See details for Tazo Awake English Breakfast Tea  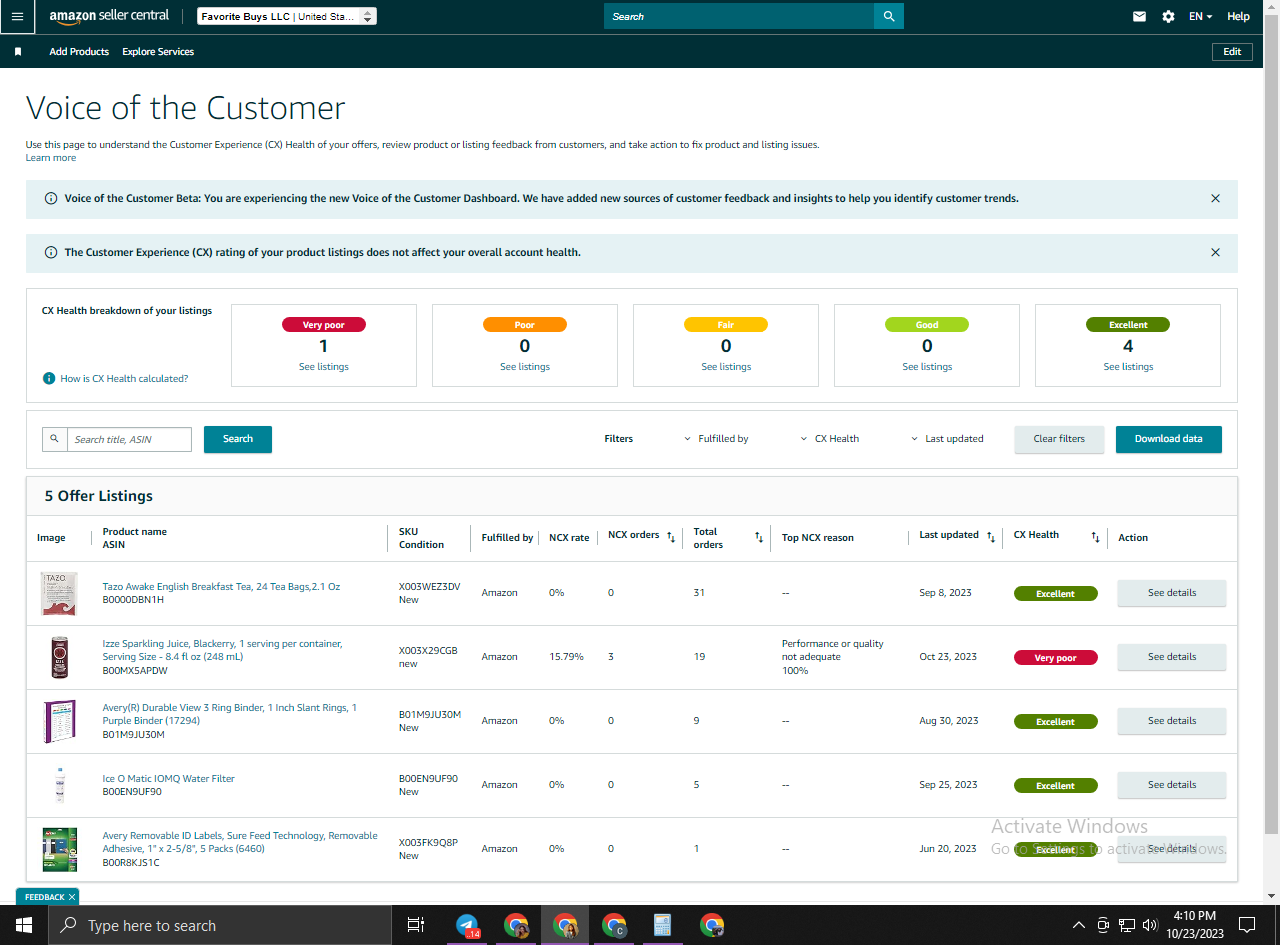pyautogui.click(x=1171, y=593)
